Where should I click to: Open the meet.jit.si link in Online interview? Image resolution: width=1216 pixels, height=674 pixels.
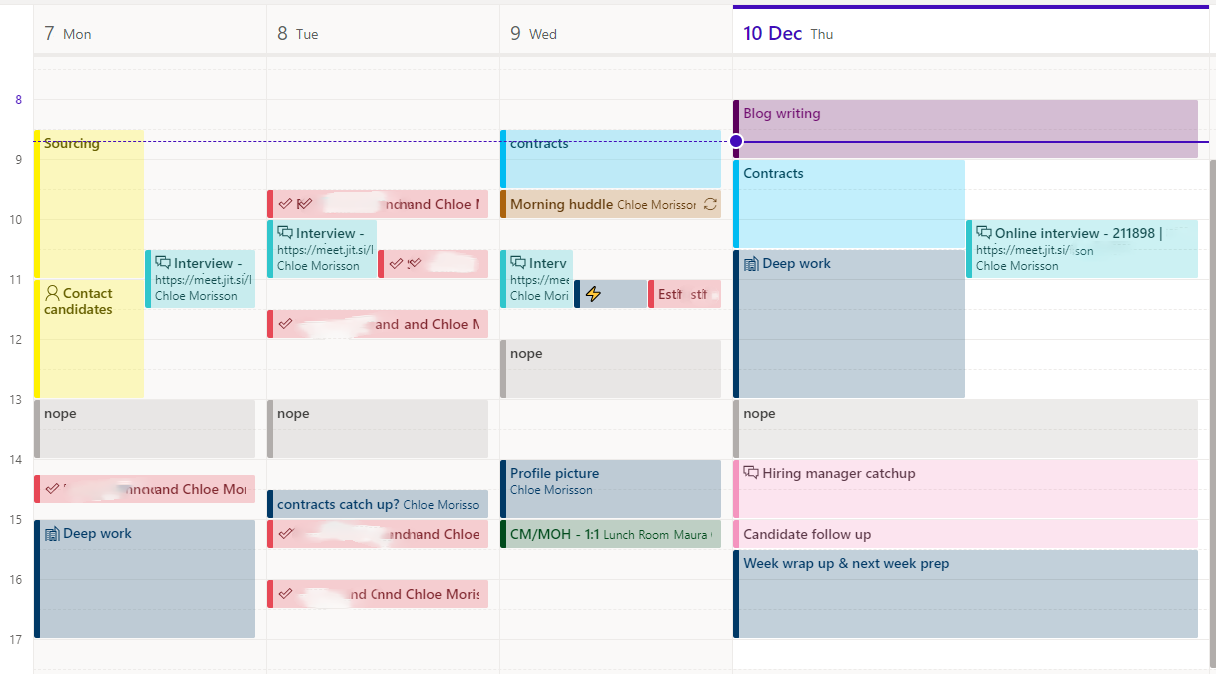(x=1023, y=250)
